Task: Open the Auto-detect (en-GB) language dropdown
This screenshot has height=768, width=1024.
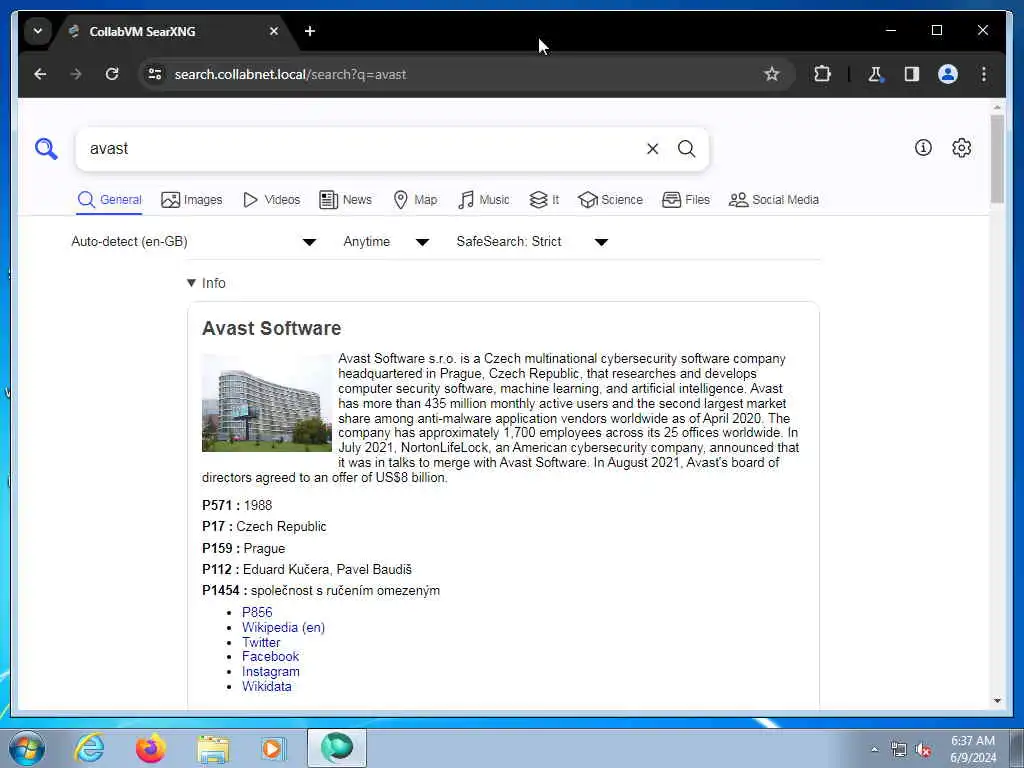Action: point(194,242)
